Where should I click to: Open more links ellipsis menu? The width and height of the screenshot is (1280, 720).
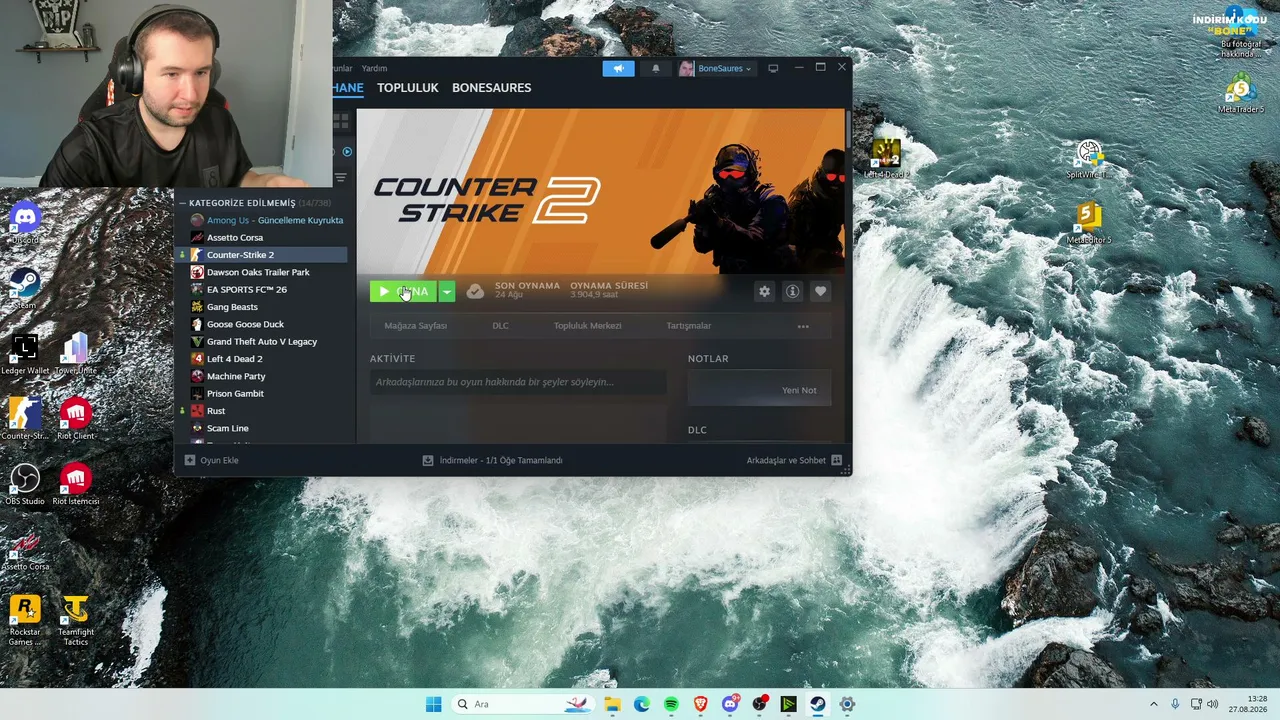803,326
